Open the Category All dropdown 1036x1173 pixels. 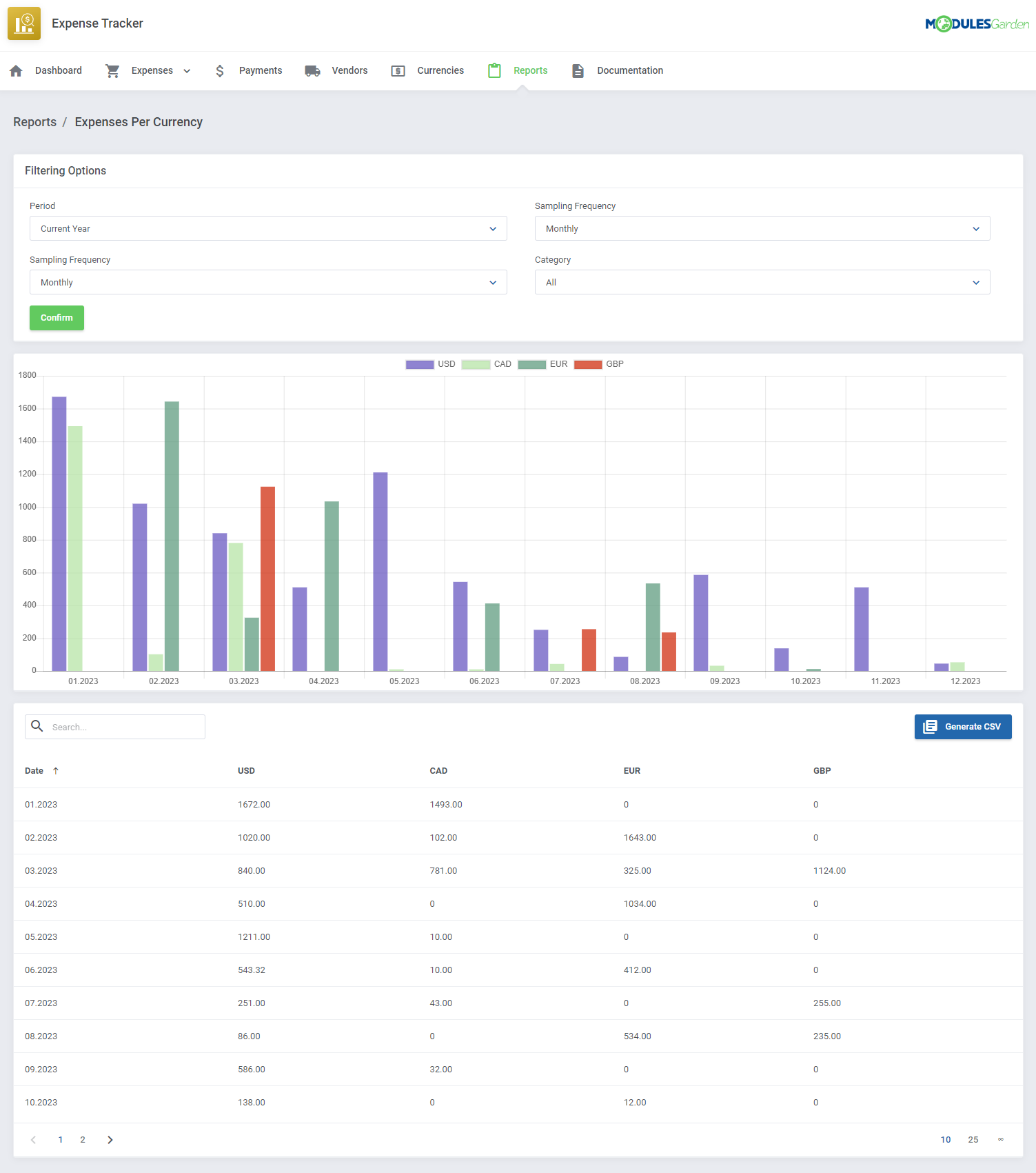pyautogui.click(x=762, y=282)
